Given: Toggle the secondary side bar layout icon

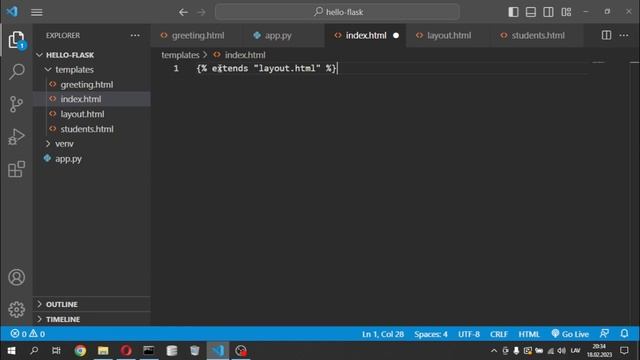Looking at the screenshot, I should [549, 12].
